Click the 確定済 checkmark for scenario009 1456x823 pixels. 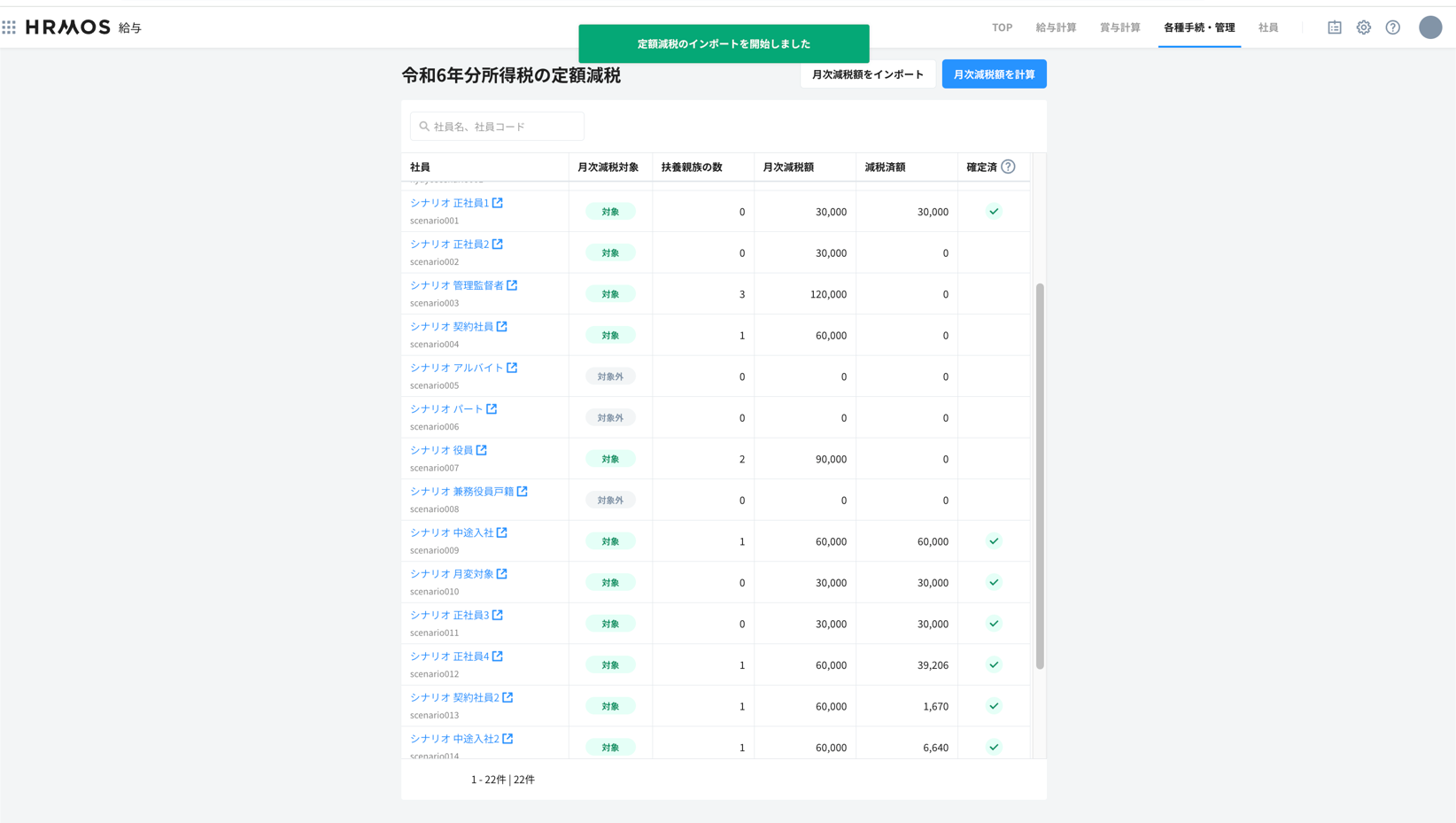pos(994,541)
